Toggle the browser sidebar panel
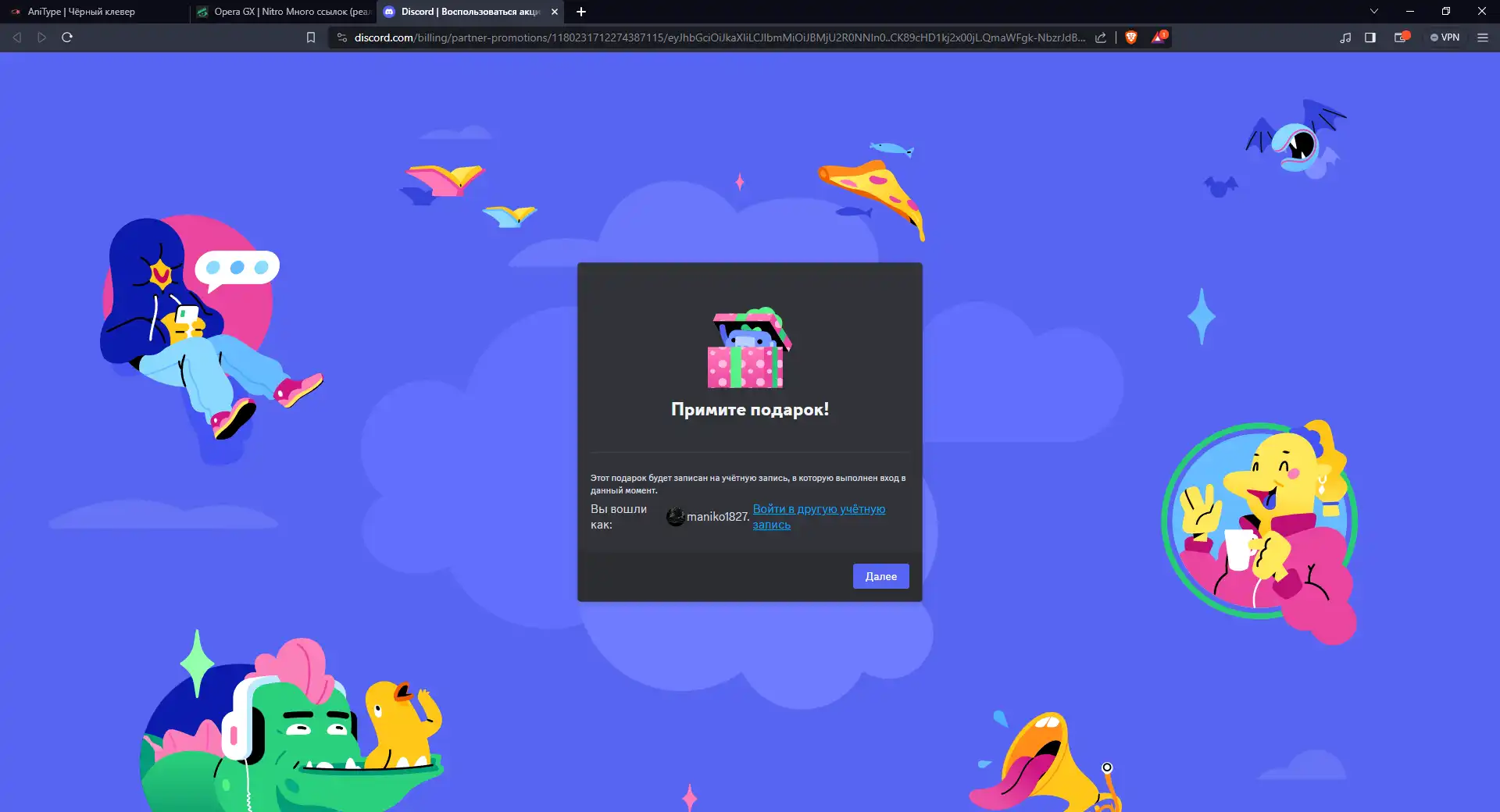 click(1370, 37)
